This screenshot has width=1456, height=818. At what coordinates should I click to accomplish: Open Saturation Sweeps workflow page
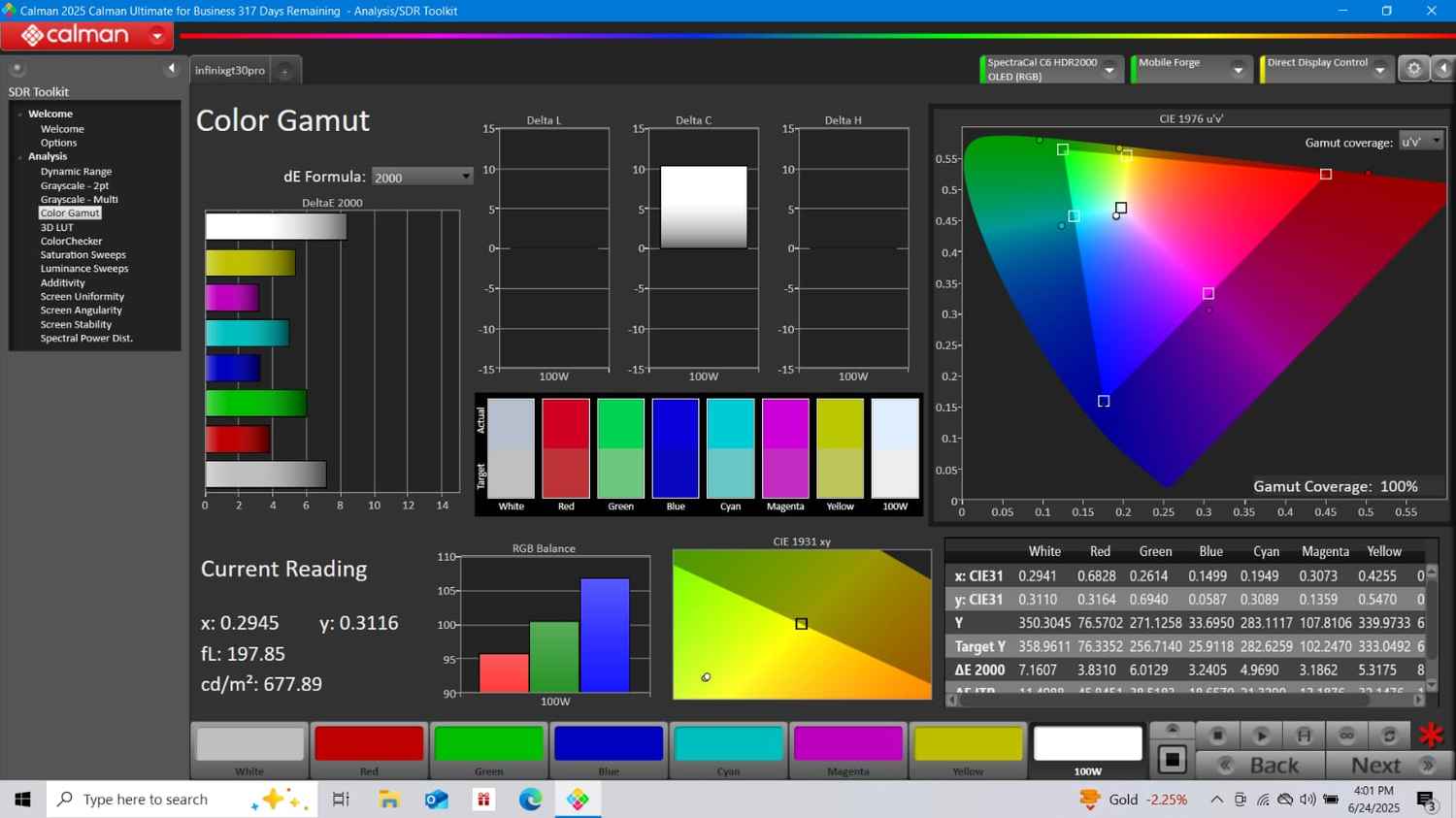click(x=83, y=255)
